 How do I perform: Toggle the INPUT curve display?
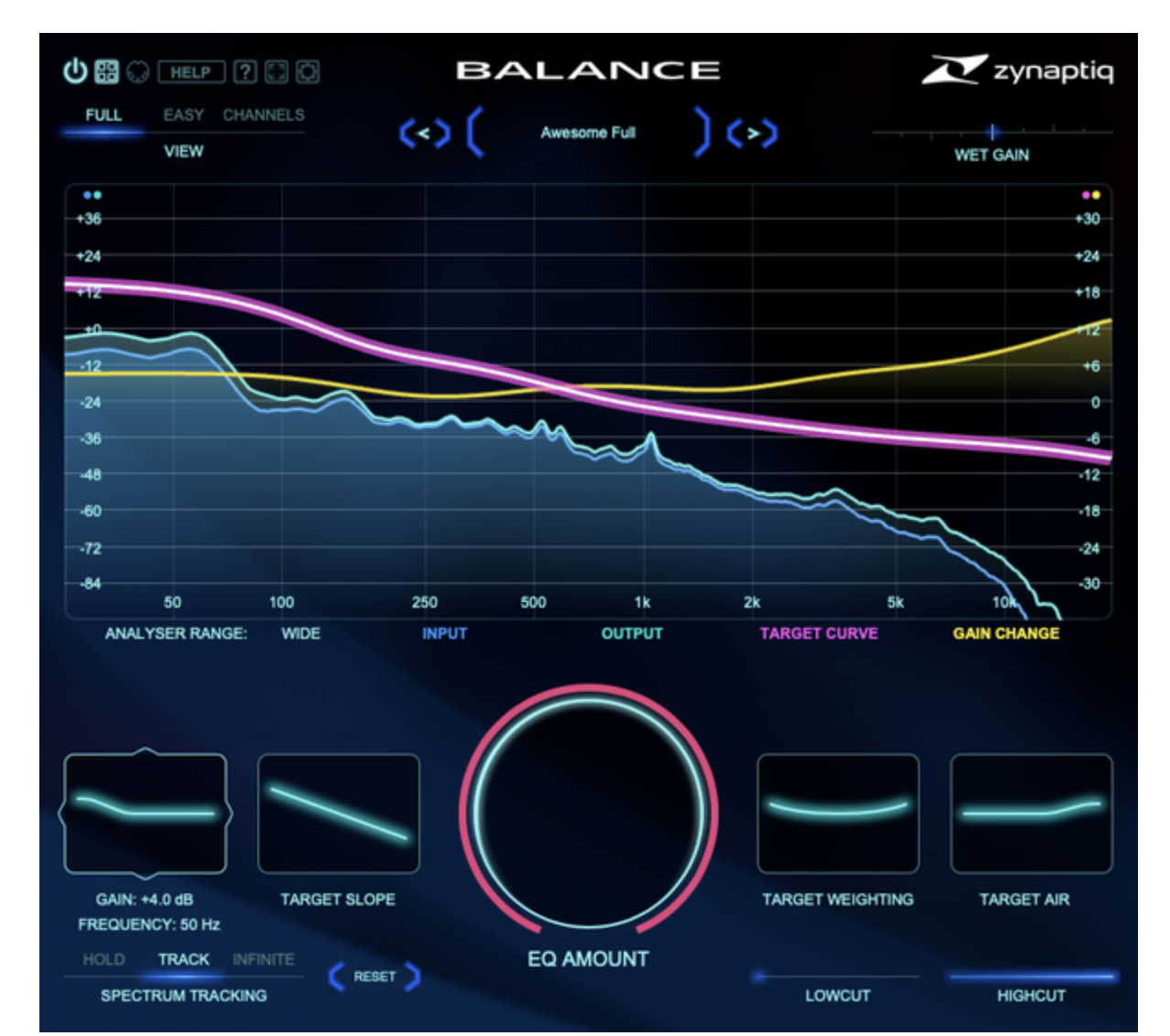[444, 633]
